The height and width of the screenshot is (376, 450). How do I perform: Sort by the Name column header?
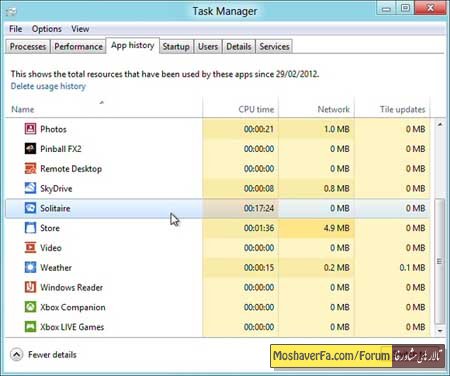104,108
